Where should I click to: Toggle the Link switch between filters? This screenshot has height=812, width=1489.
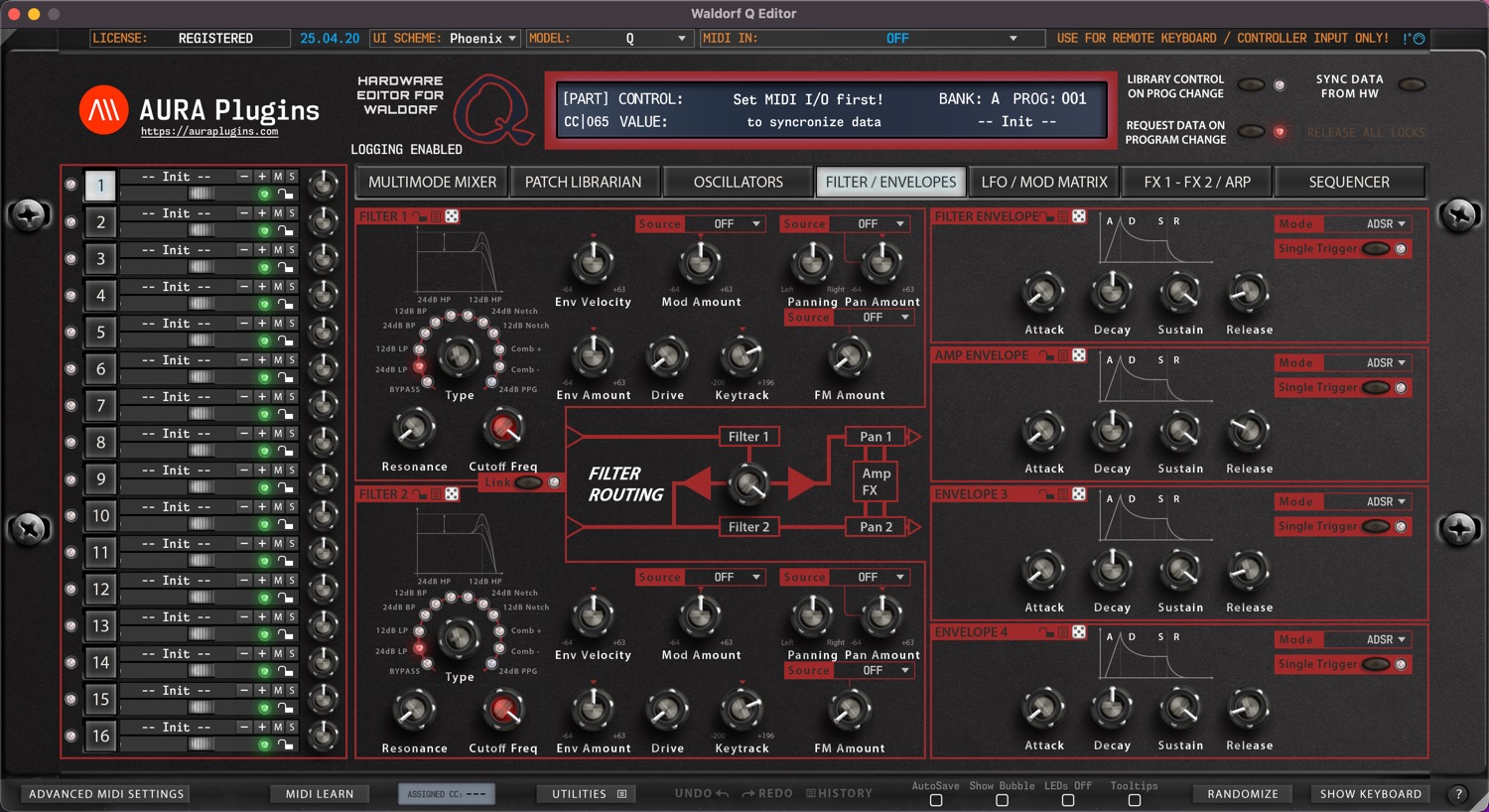pos(528,482)
